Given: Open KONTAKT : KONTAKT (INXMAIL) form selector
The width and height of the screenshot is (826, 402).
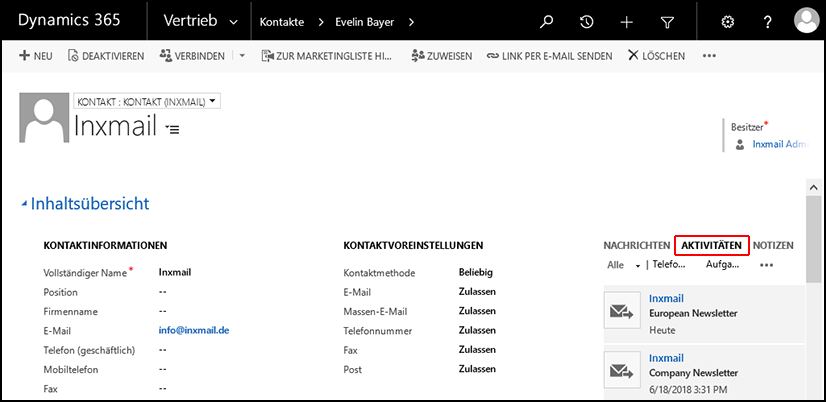Looking at the screenshot, I should click(146, 101).
